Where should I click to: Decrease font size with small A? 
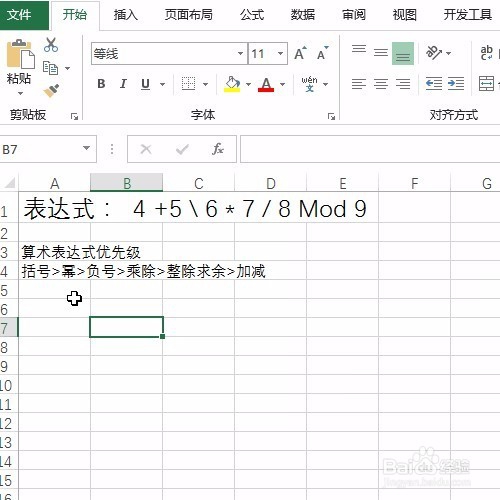click(322, 53)
